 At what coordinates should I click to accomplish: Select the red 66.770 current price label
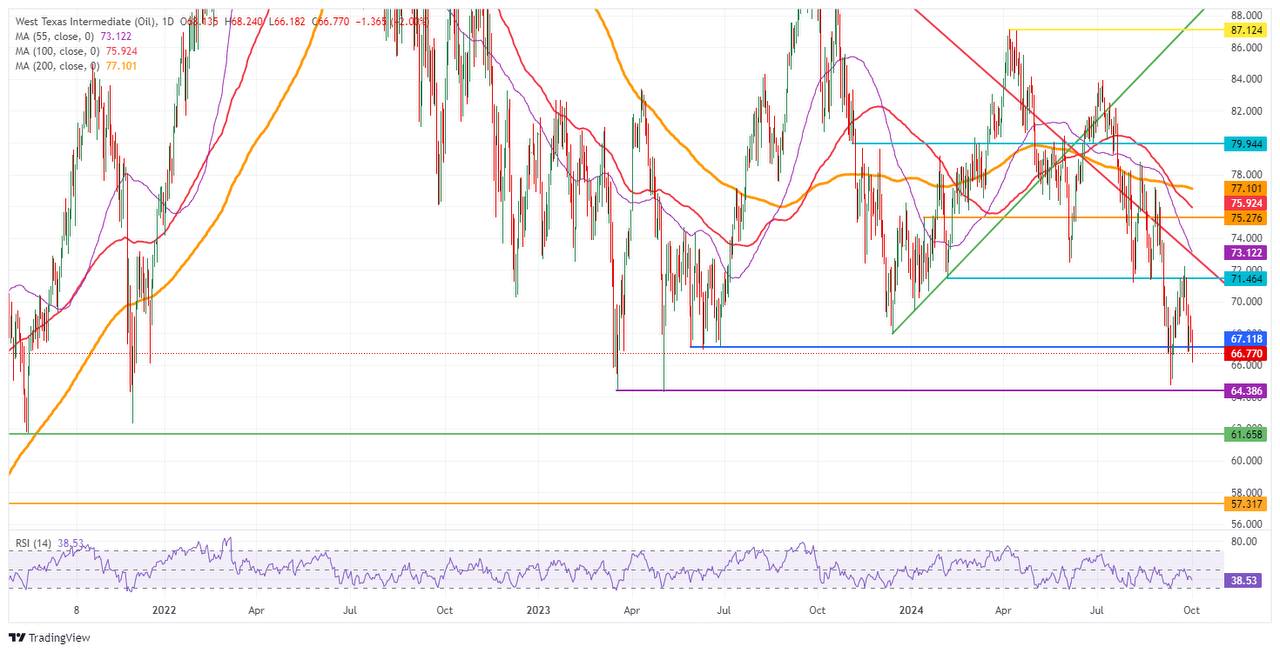(x=1245, y=353)
